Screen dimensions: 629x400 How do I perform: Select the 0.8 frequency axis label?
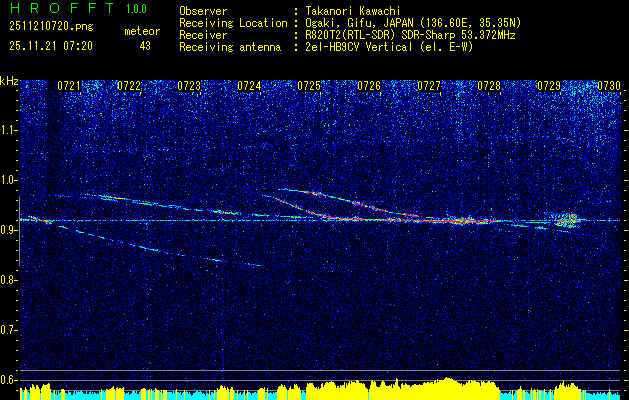click(9, 279)
